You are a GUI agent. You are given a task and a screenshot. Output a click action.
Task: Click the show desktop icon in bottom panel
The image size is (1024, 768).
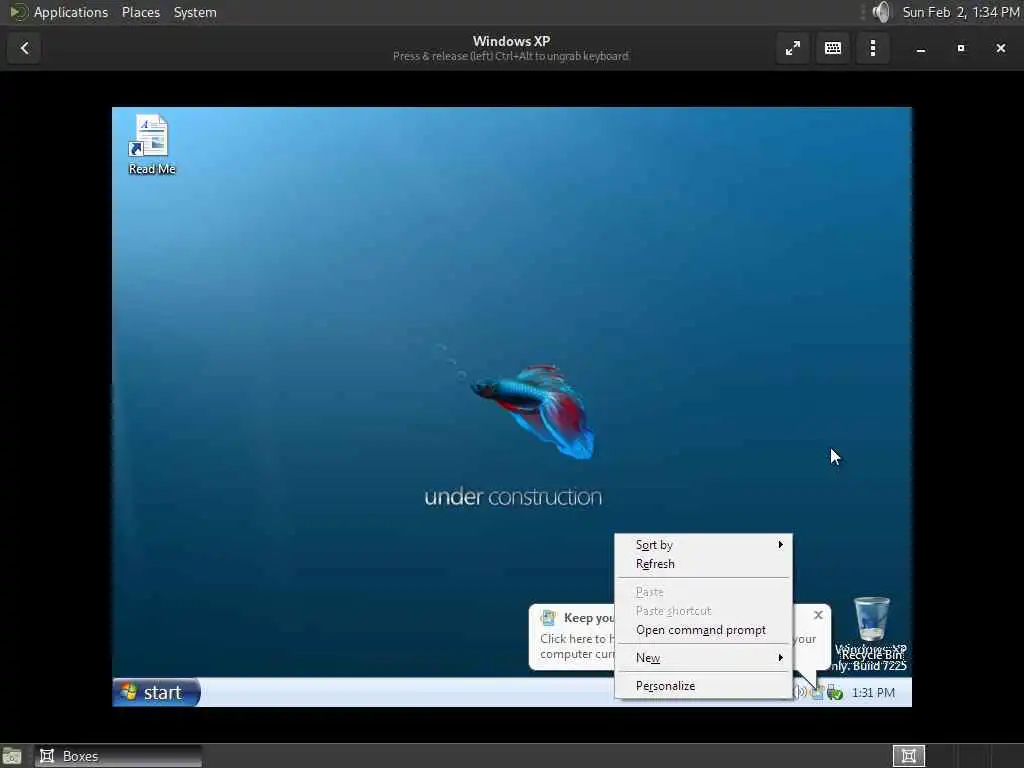(12, 757)
